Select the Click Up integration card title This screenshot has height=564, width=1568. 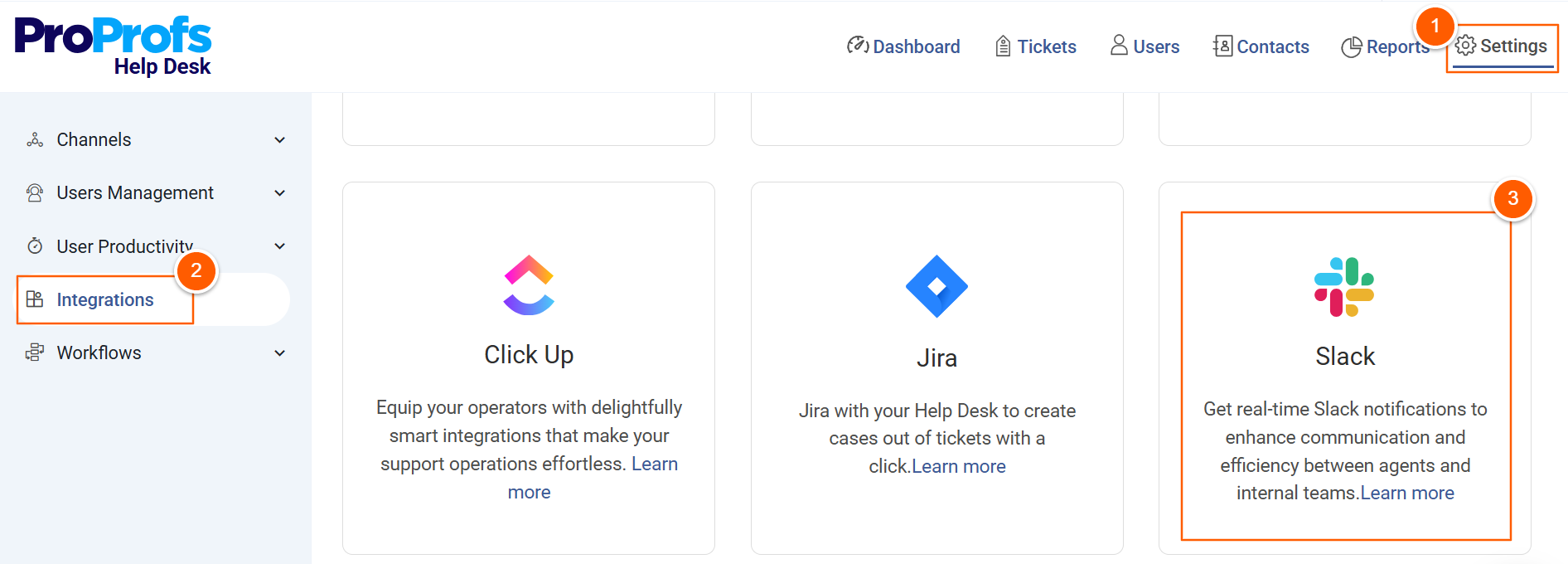pos(529,355)
